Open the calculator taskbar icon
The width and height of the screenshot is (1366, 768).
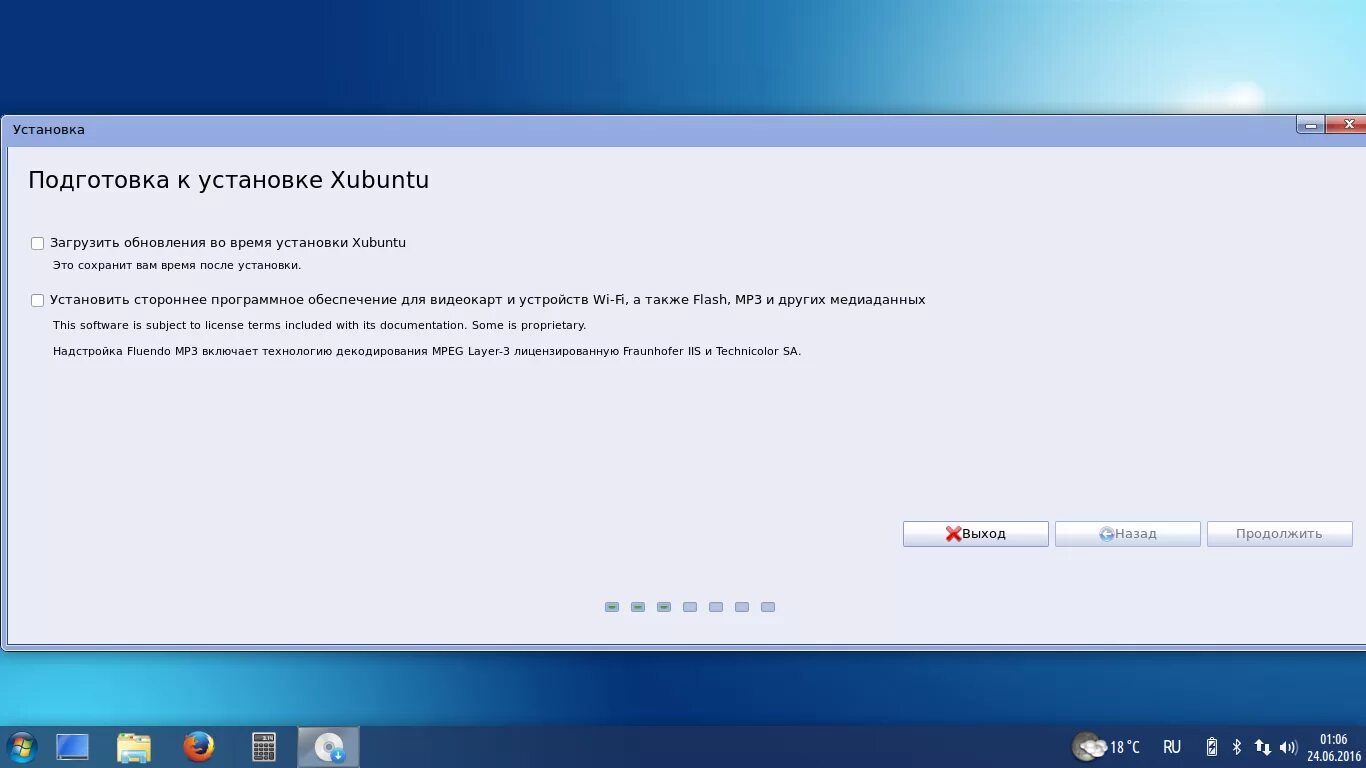point(264,747)
